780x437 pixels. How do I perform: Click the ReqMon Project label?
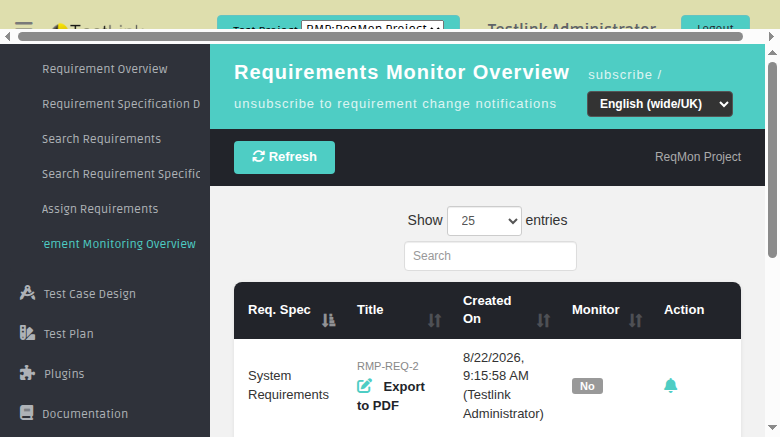point(698,157)
